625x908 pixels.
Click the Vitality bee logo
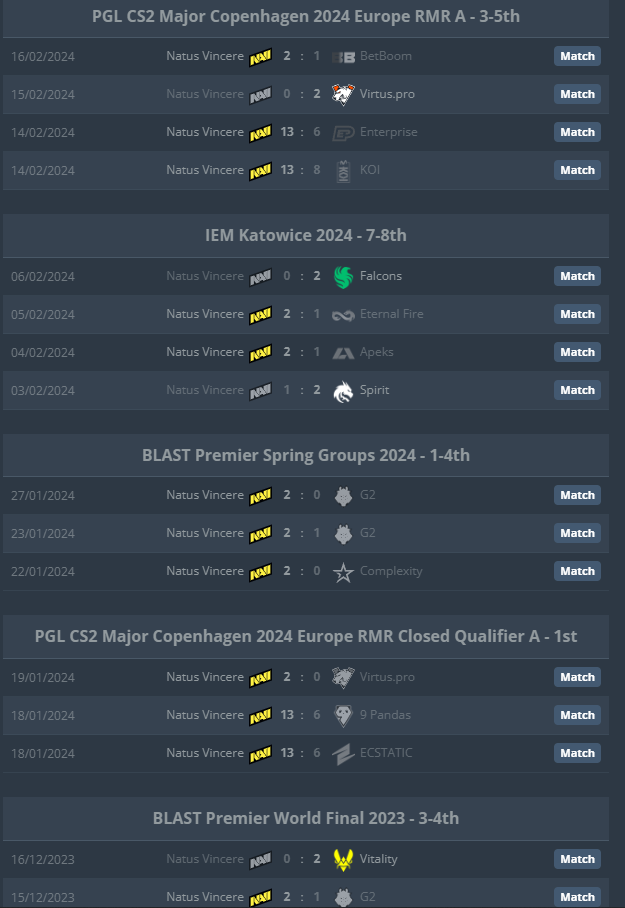click(343, 859)
